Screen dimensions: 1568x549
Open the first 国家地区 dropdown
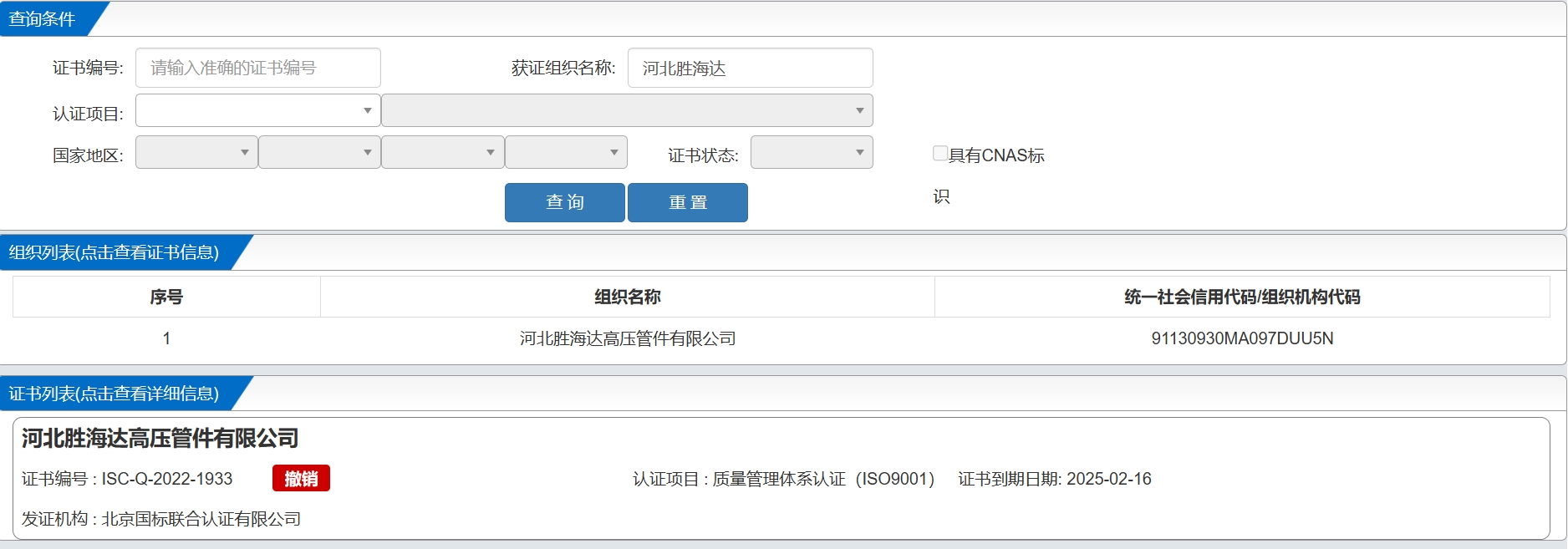tap(196, 152)
